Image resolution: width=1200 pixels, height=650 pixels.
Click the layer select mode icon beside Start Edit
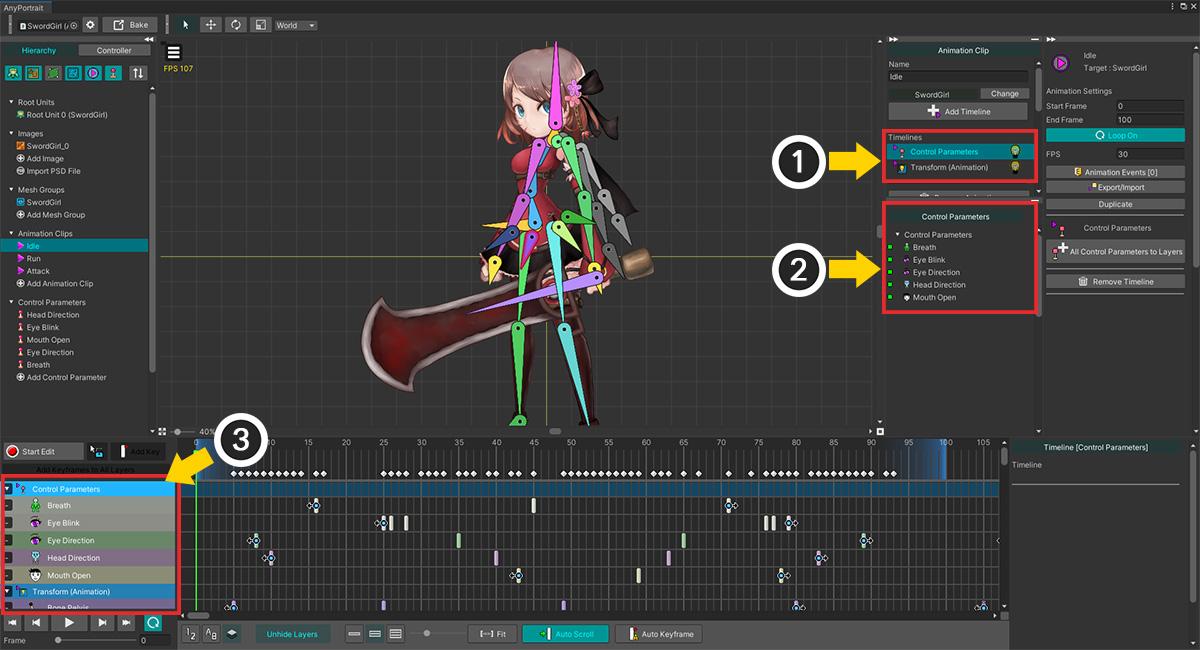pyautogui.click(x=96, y=452)
